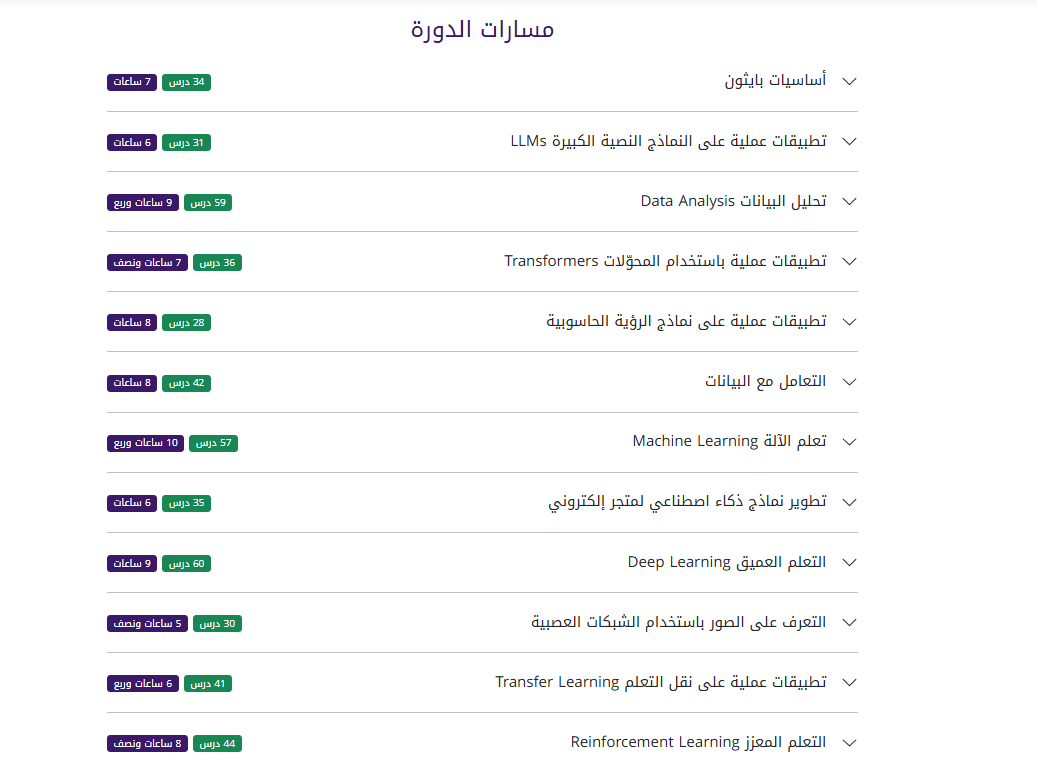This screenshot has width=1037, height=782.
Task: Open the أساسيات بايثون track title
Action: pyautogui.click(x=775, y=81)
